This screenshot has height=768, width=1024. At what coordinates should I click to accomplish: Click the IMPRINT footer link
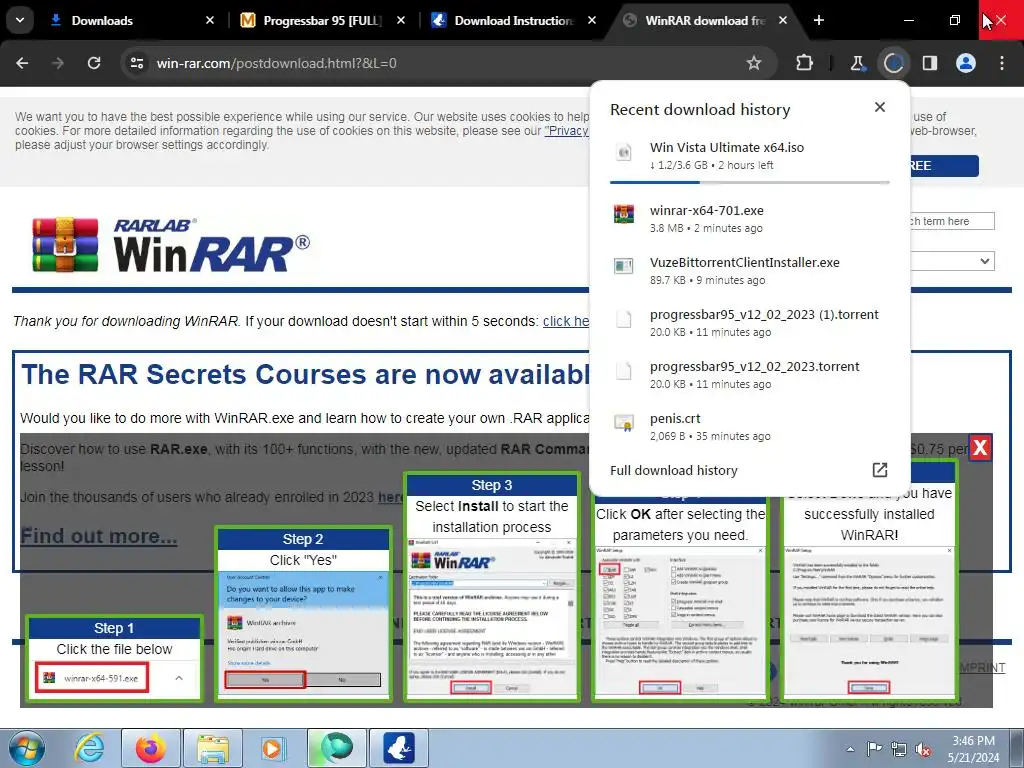(x=982, y=667)
